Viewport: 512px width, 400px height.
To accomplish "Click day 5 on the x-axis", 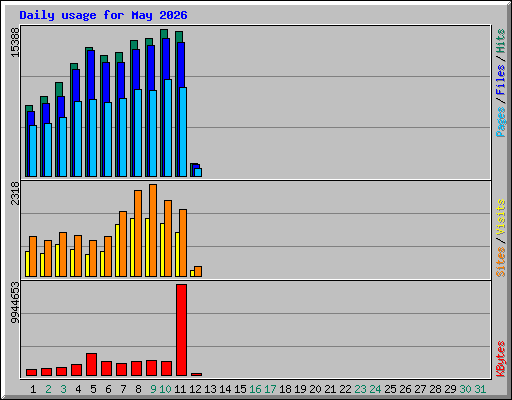I will (x=93, y=389).
